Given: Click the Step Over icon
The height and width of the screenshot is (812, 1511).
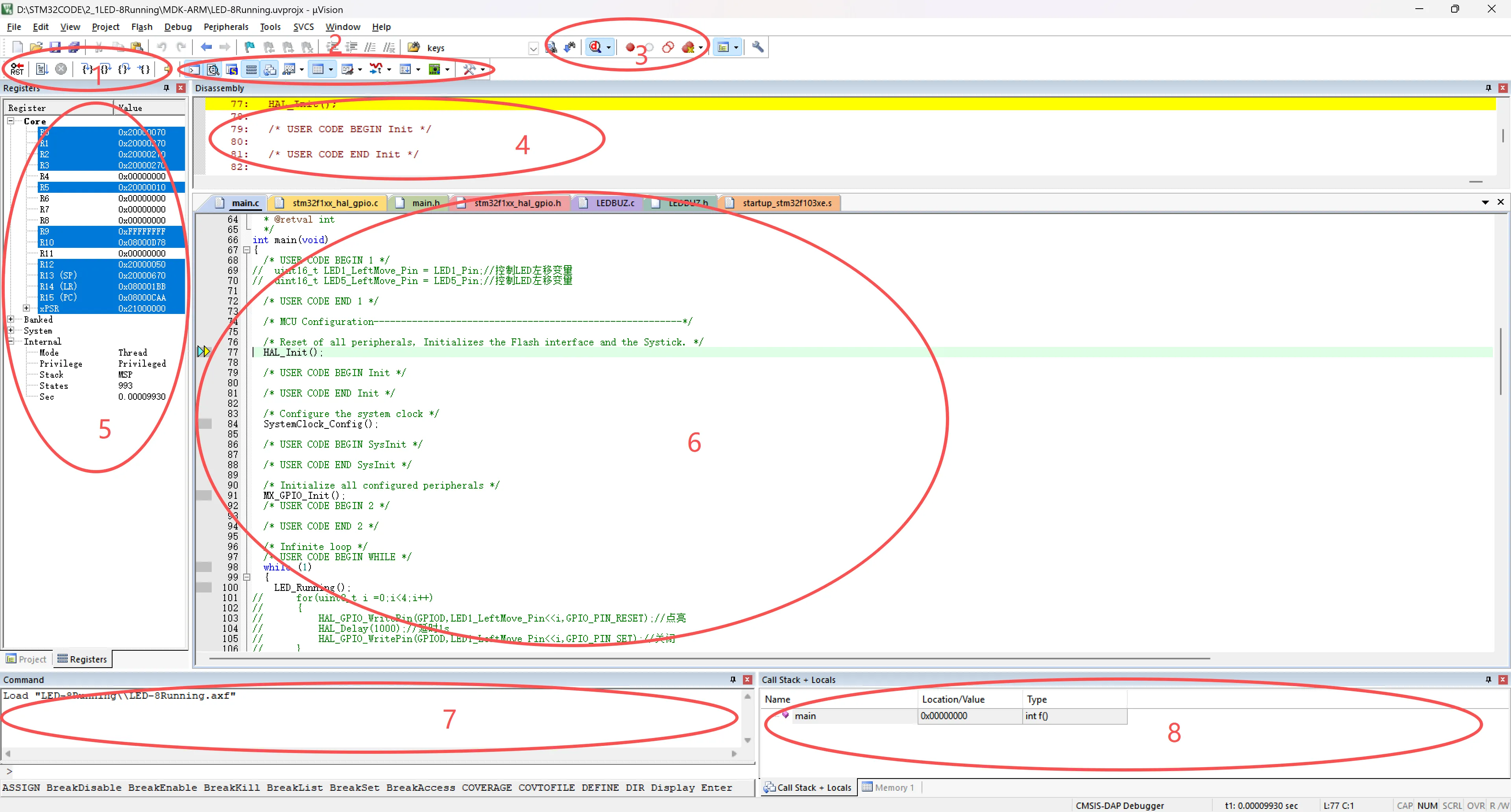Looking at the screenshot, I should point(105,69).
